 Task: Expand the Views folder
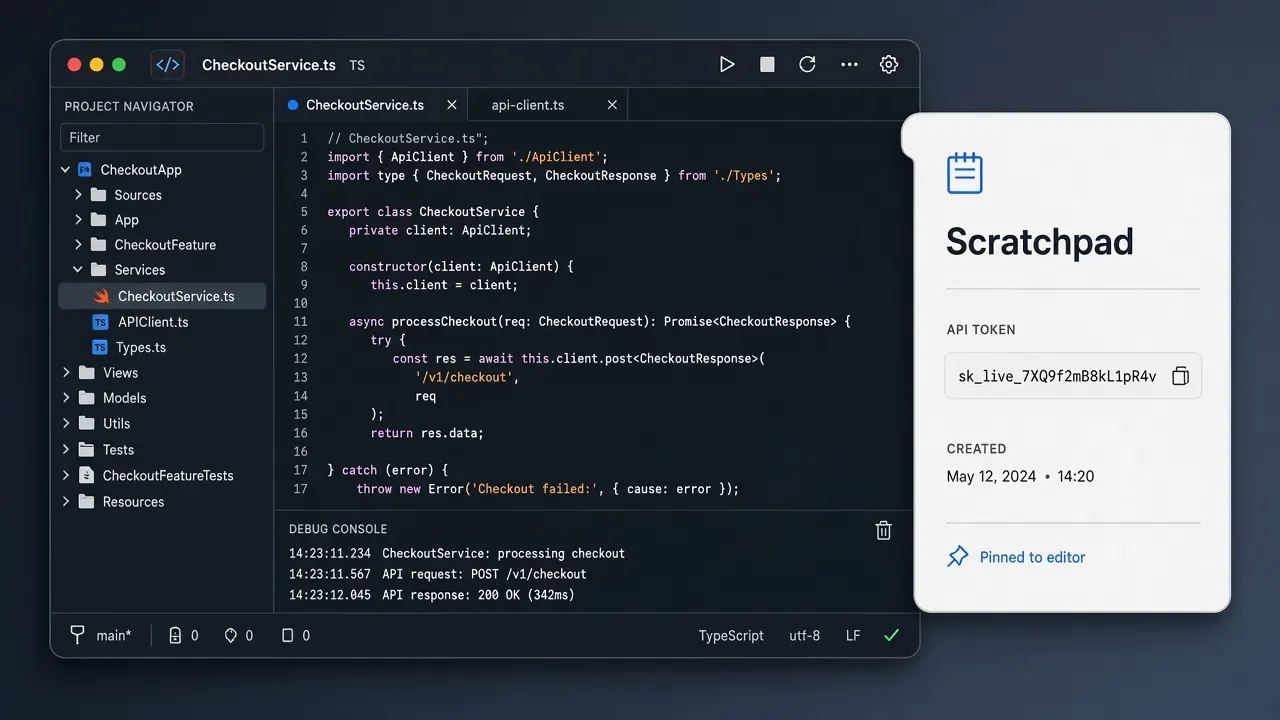[67, 373]
